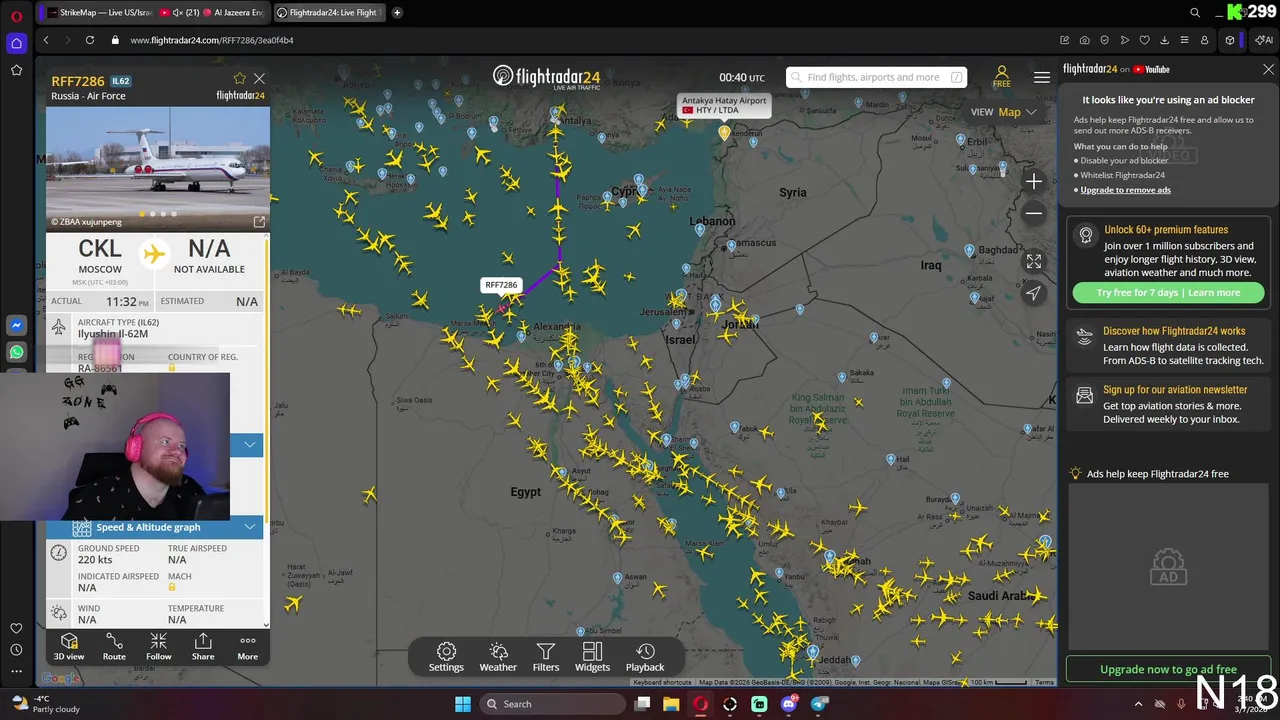The image size is (1280, 720).
Task: Click the IL62 aircraft type badge
Action: [x=120, y=81]
